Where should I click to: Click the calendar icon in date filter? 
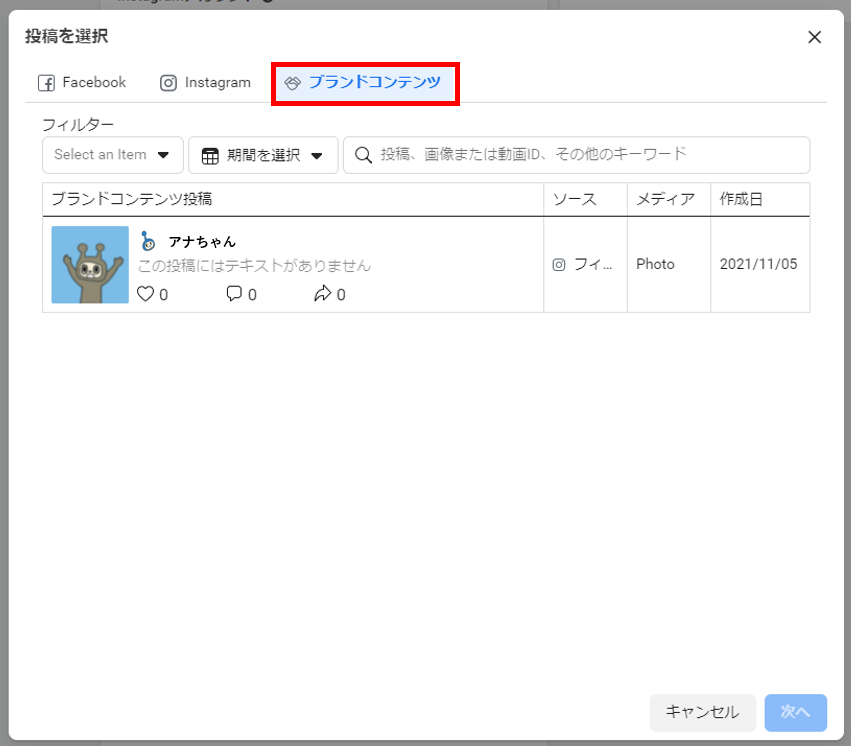(x=210, y=155)
